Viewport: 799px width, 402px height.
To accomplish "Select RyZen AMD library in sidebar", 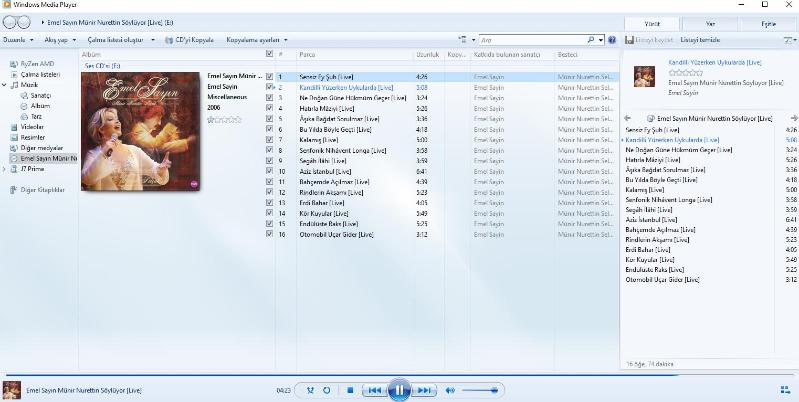I will click(x=33, y=64).
